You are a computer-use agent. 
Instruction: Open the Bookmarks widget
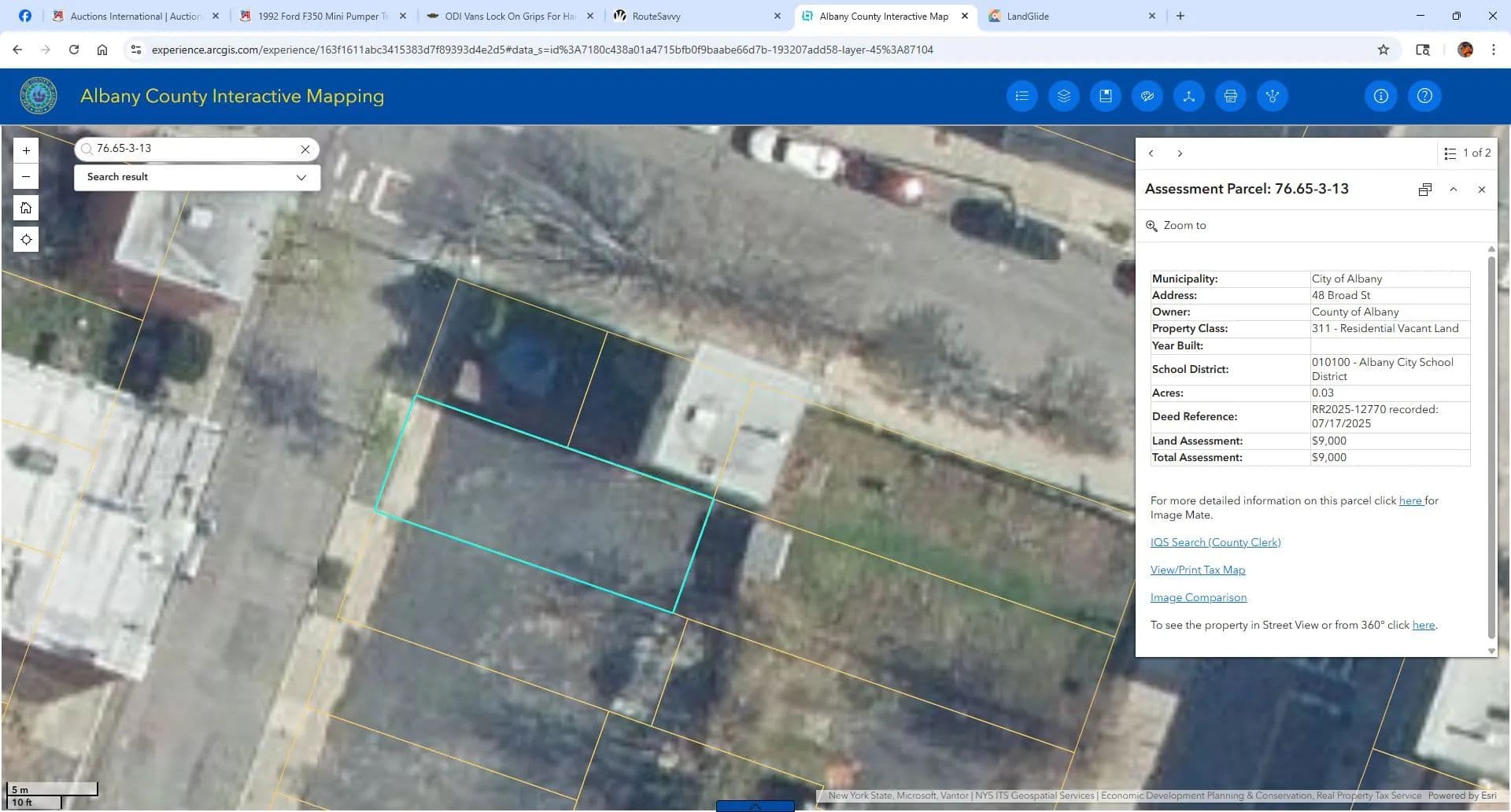(x=1105, y=96)
